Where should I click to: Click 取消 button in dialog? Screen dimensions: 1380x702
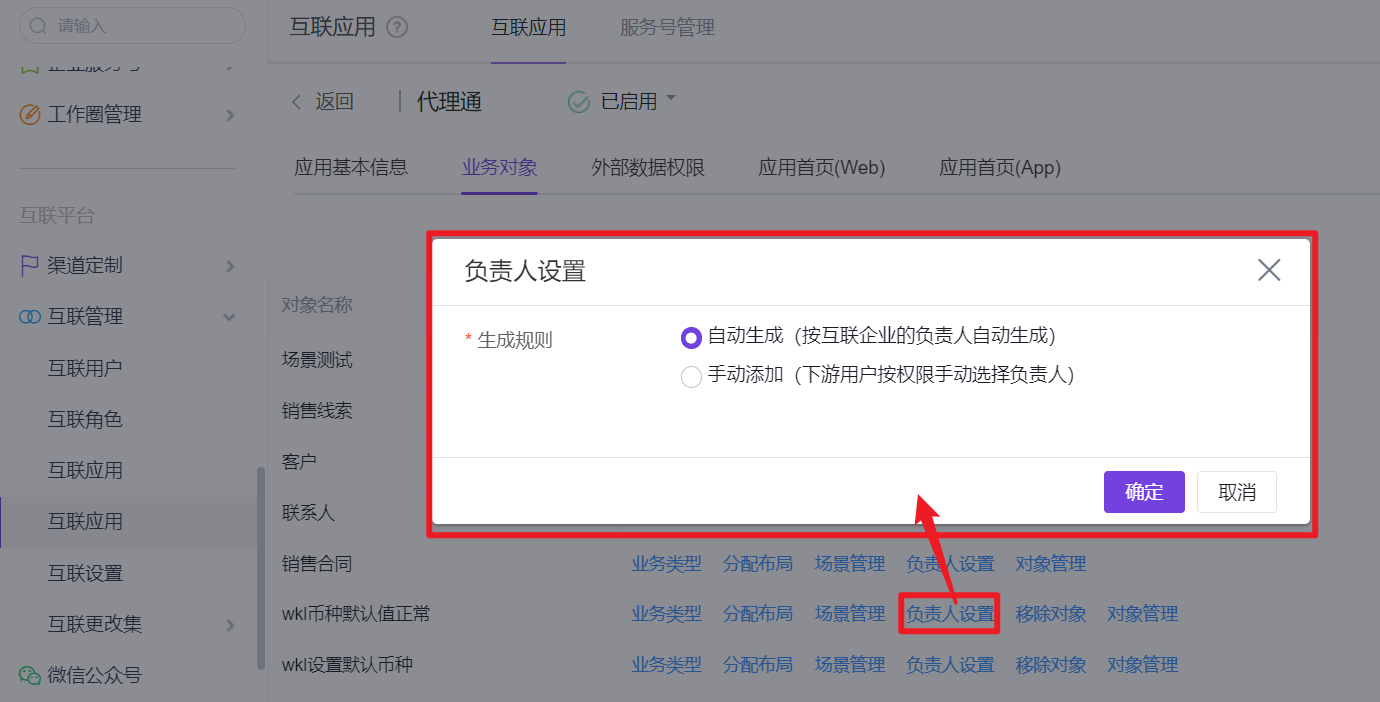[x=1237, y=492]
